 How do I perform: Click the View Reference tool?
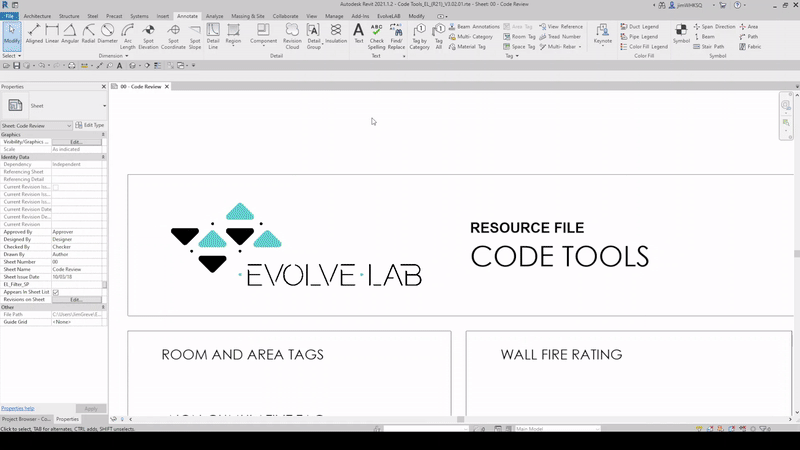pos(561,27)
